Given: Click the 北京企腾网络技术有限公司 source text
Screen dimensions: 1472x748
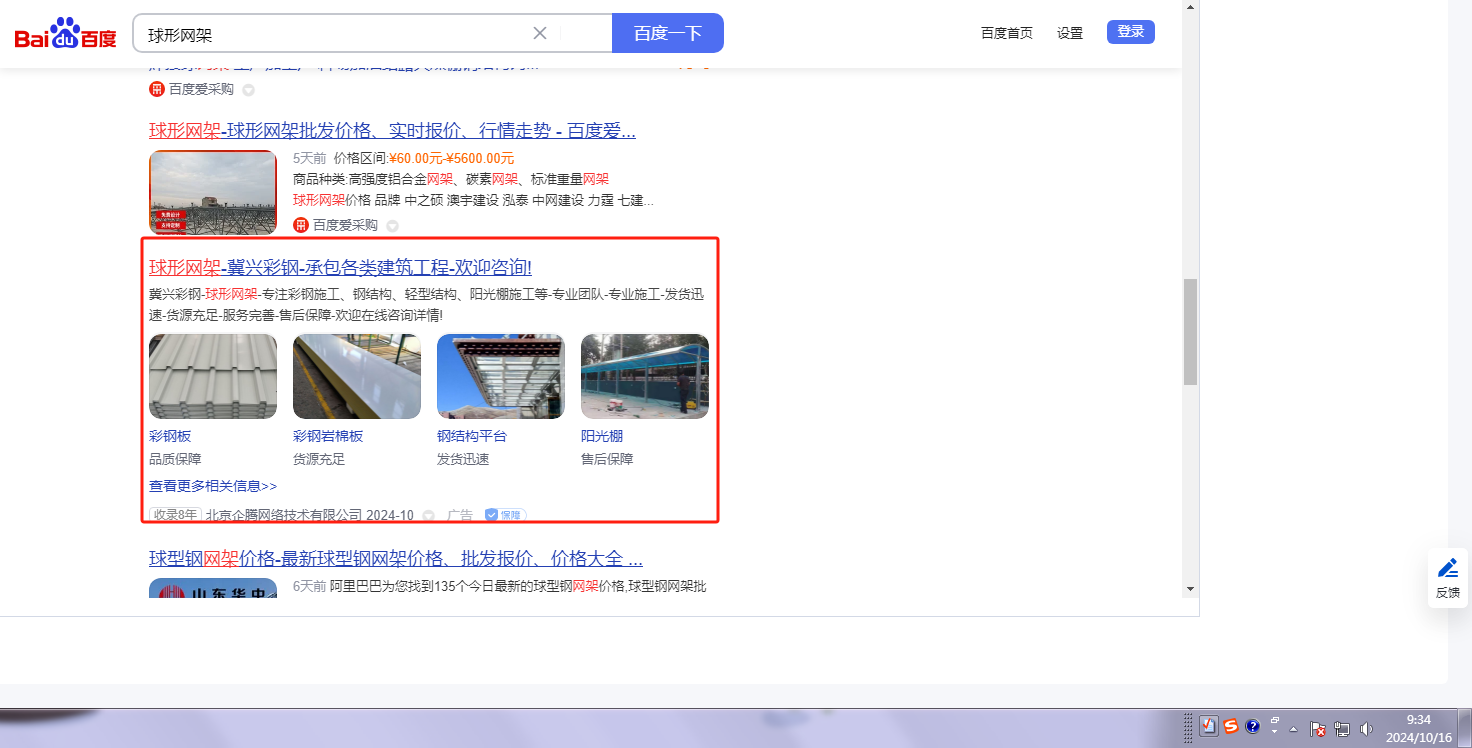Looking at the screenshot, I should (x=284, y=515).
